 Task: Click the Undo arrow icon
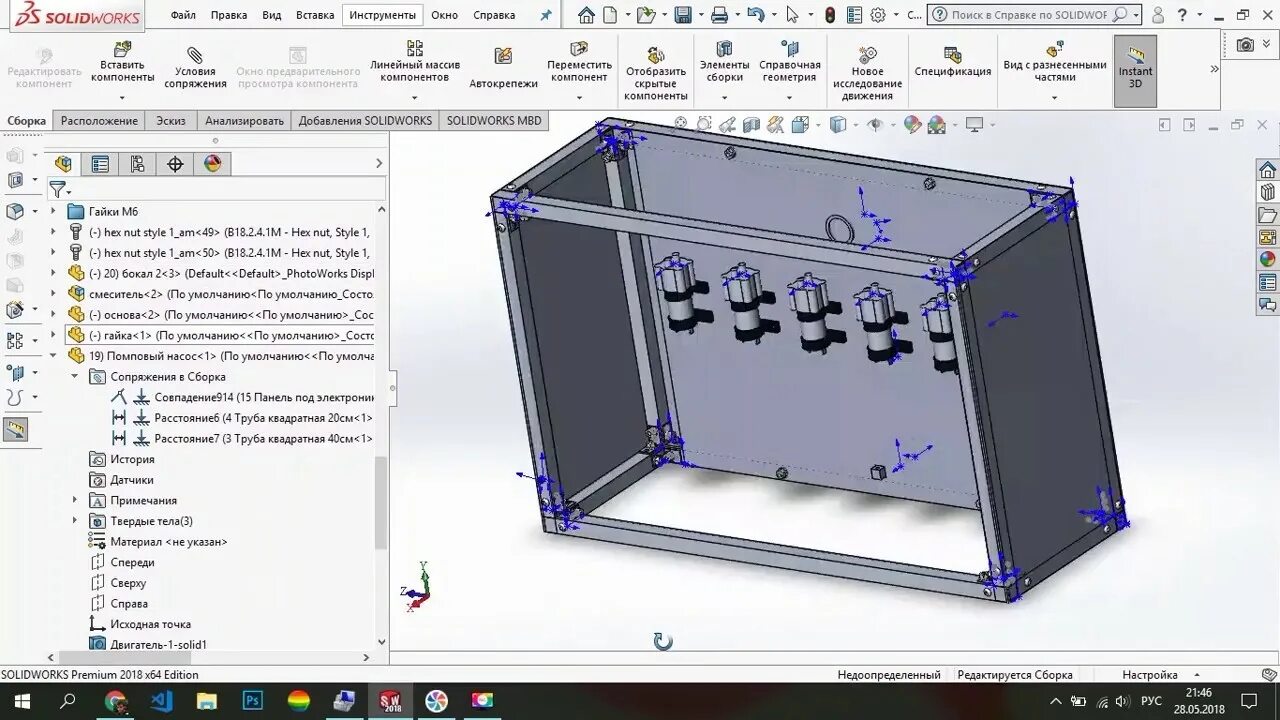pyautogui.click(x=756, y=15)
